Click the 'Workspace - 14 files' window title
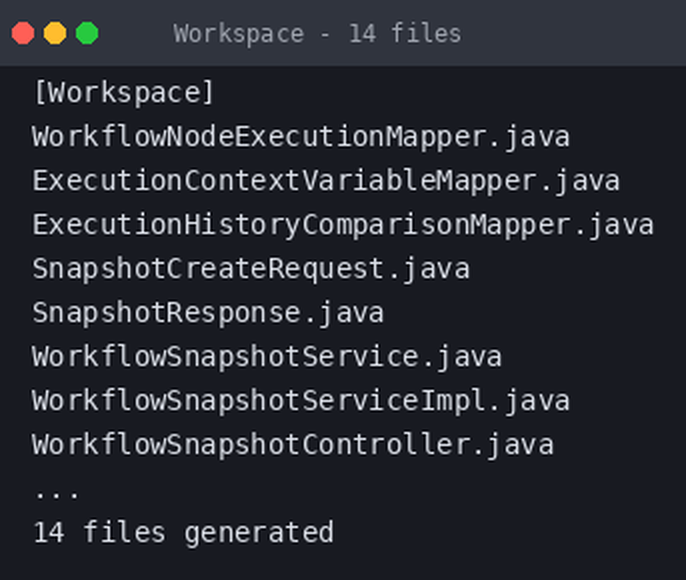The image size is (686, 580). tap(317, 34)
